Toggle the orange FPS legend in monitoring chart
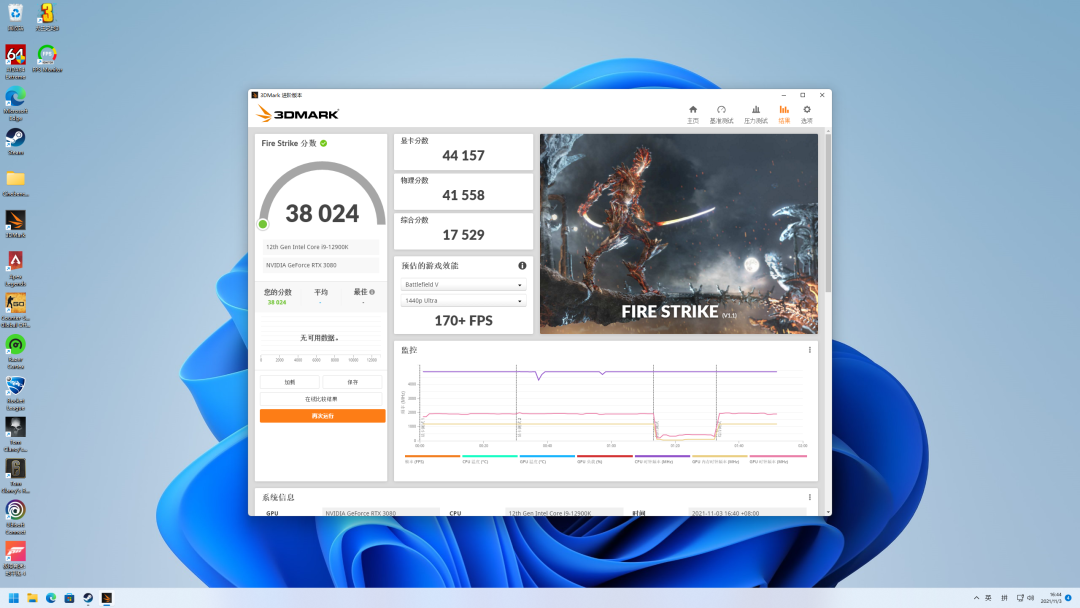This screenshot has width=1080, height=608. (433, 459)
